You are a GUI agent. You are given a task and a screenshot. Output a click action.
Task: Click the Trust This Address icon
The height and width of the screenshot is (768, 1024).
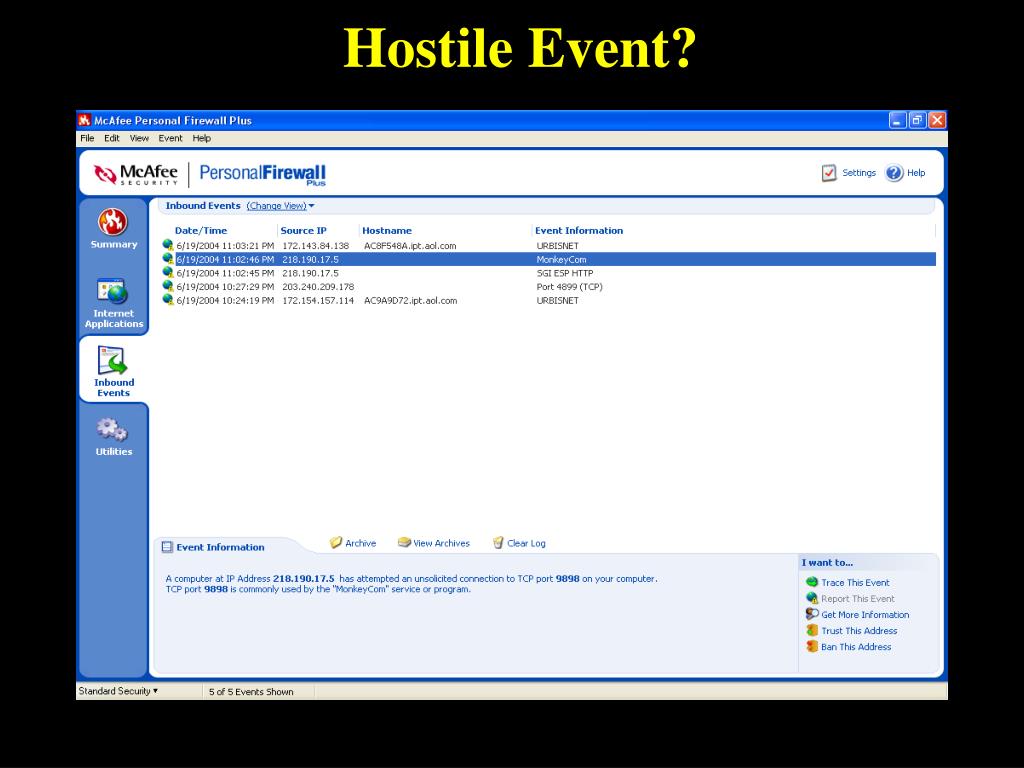(812, 630)
